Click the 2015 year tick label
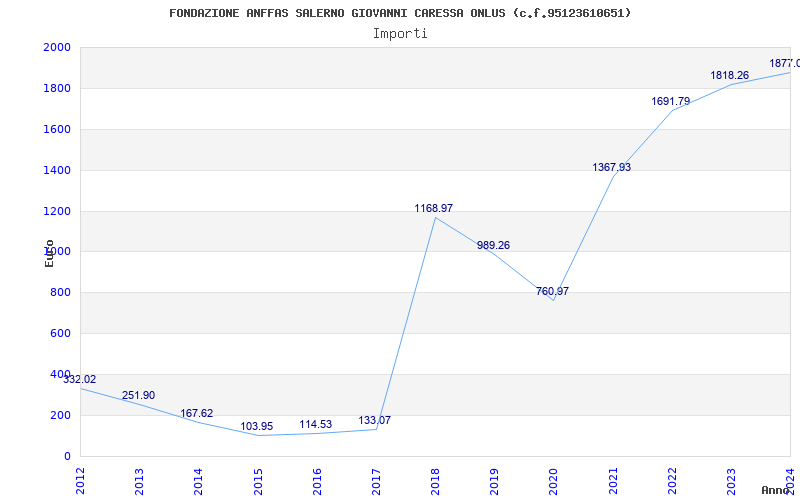The height and width of the screenshot is (500, 800). pos(258,482)
